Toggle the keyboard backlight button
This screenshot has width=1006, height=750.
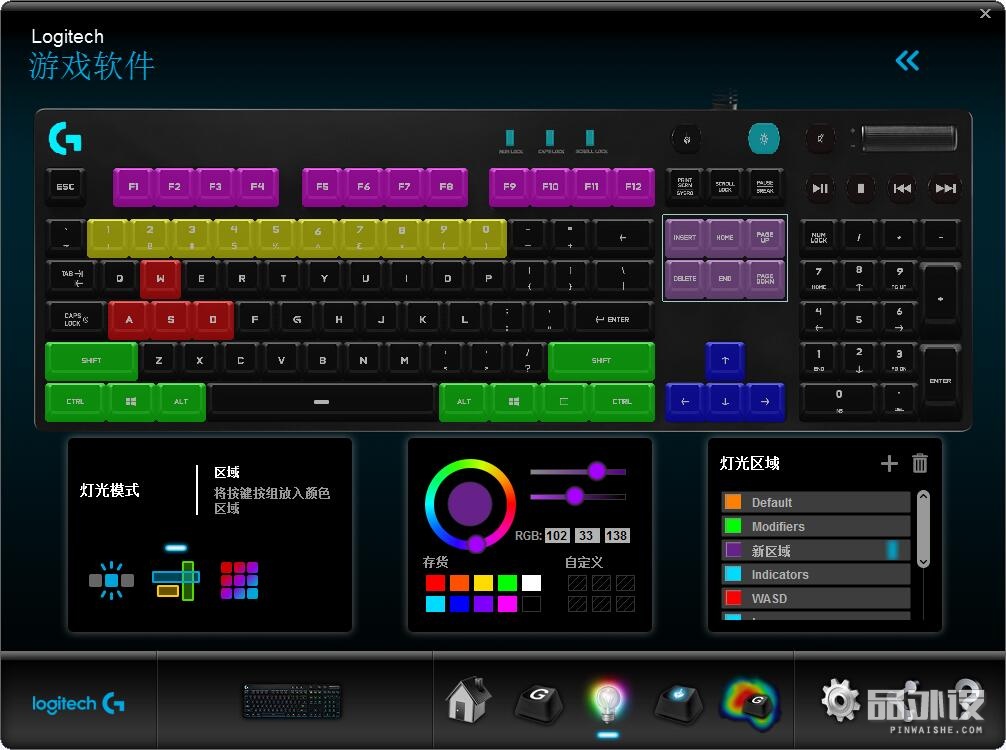[x=764, y=138]
